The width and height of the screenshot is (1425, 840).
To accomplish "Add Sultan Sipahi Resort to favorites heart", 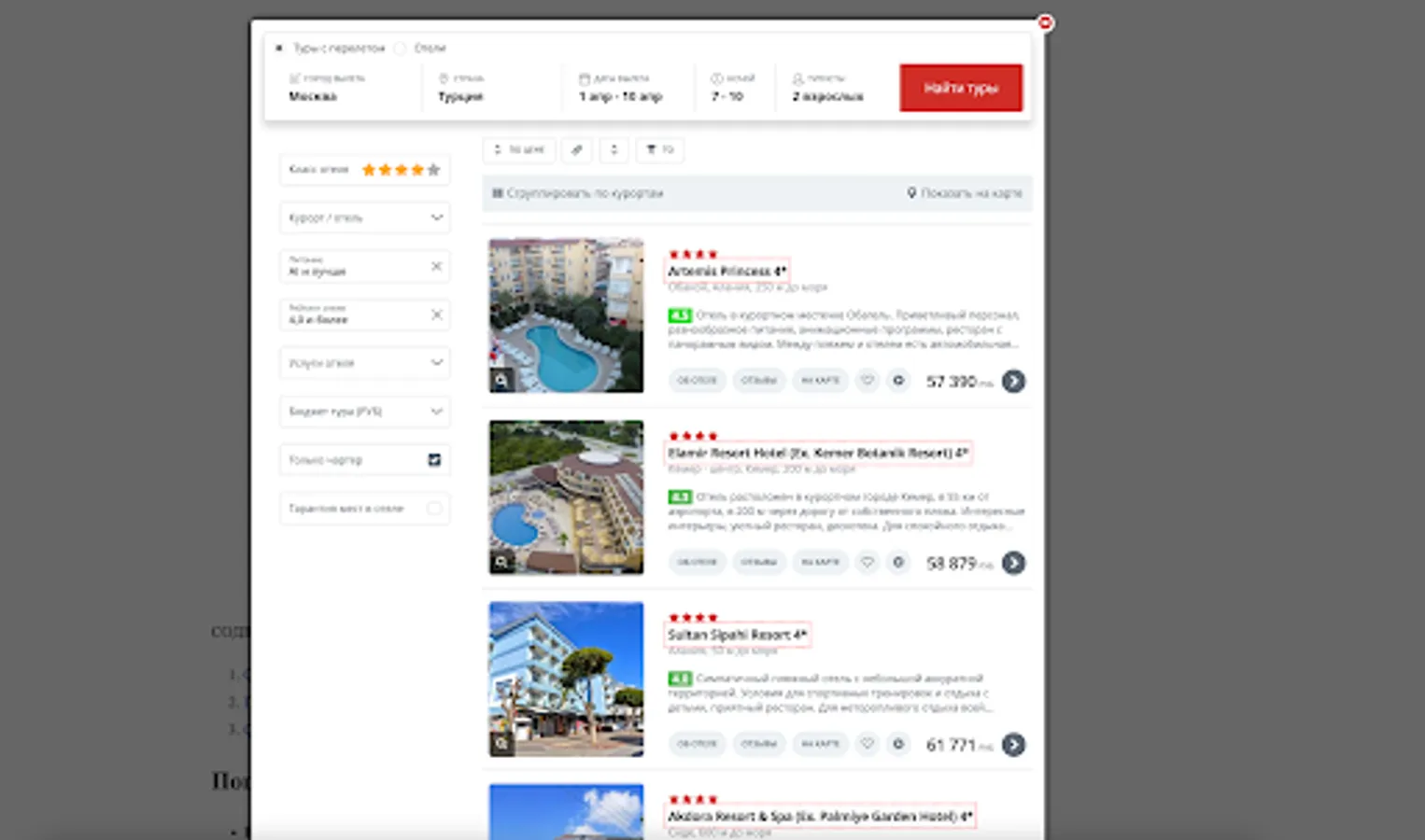I will point(868,745).
